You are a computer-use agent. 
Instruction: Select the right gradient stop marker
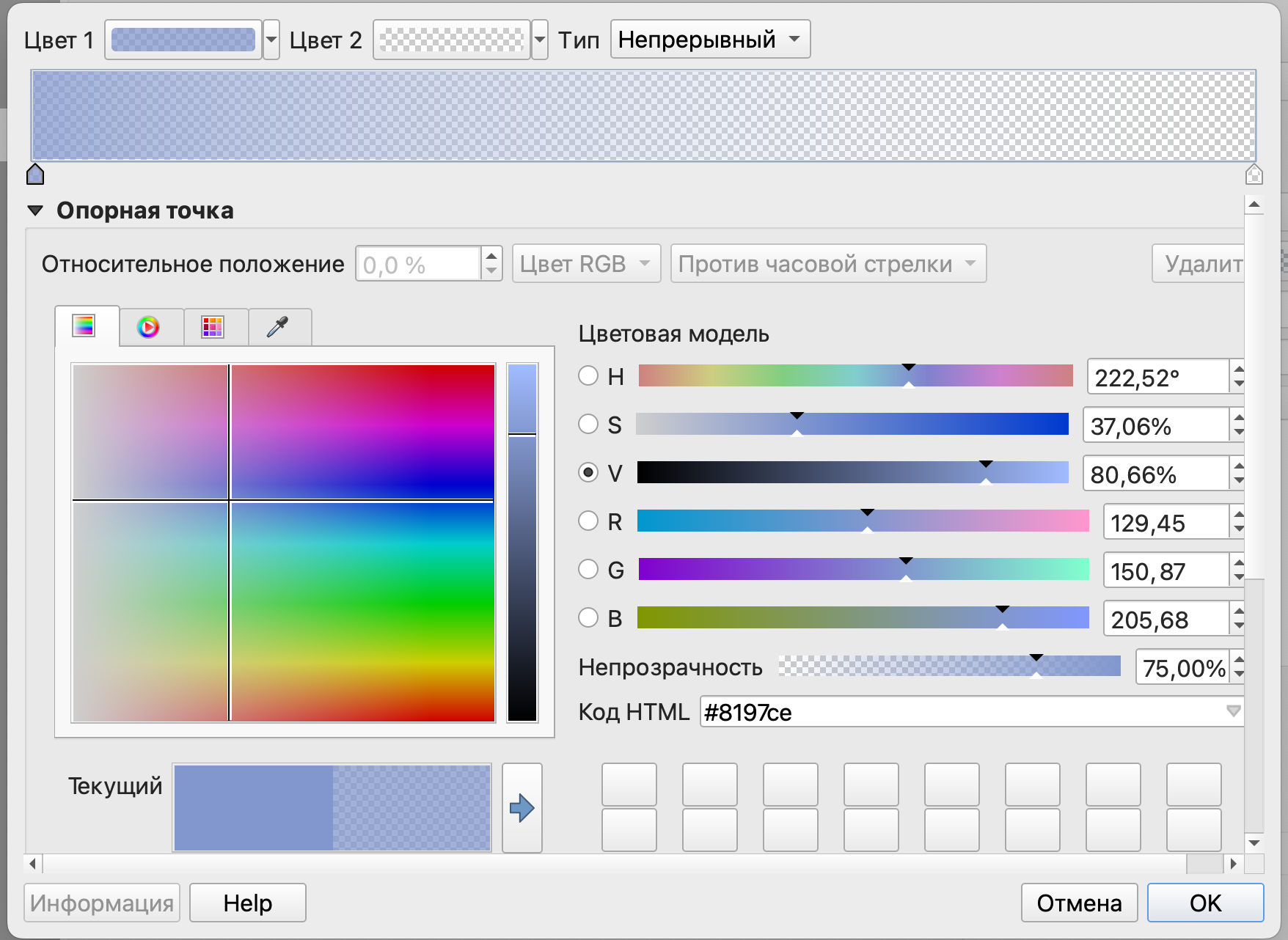coord(1254,175)
